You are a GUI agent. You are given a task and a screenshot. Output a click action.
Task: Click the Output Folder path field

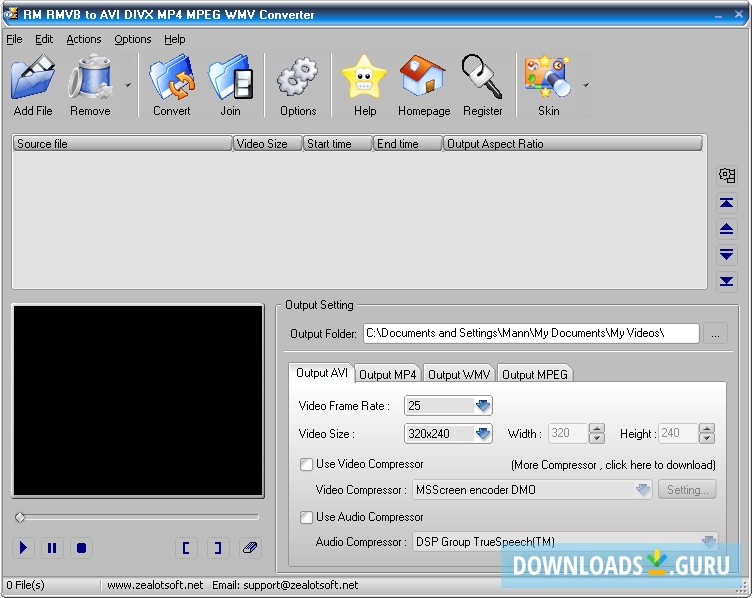[531, 333]
